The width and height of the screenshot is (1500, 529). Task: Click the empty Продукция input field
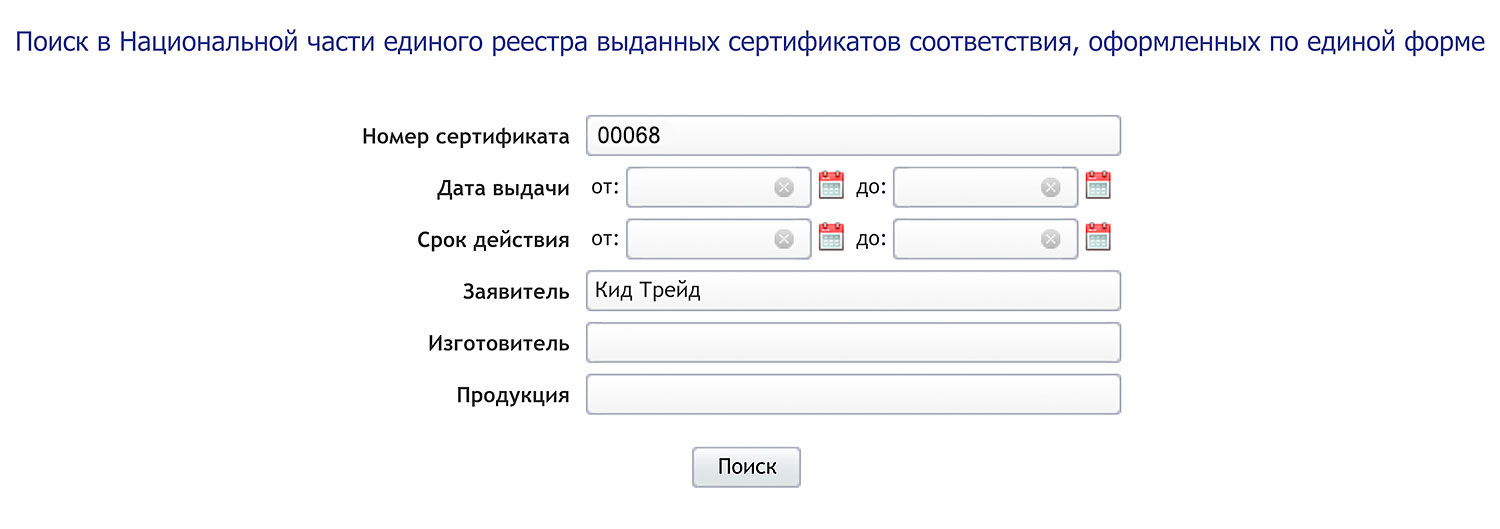(852, 395)
